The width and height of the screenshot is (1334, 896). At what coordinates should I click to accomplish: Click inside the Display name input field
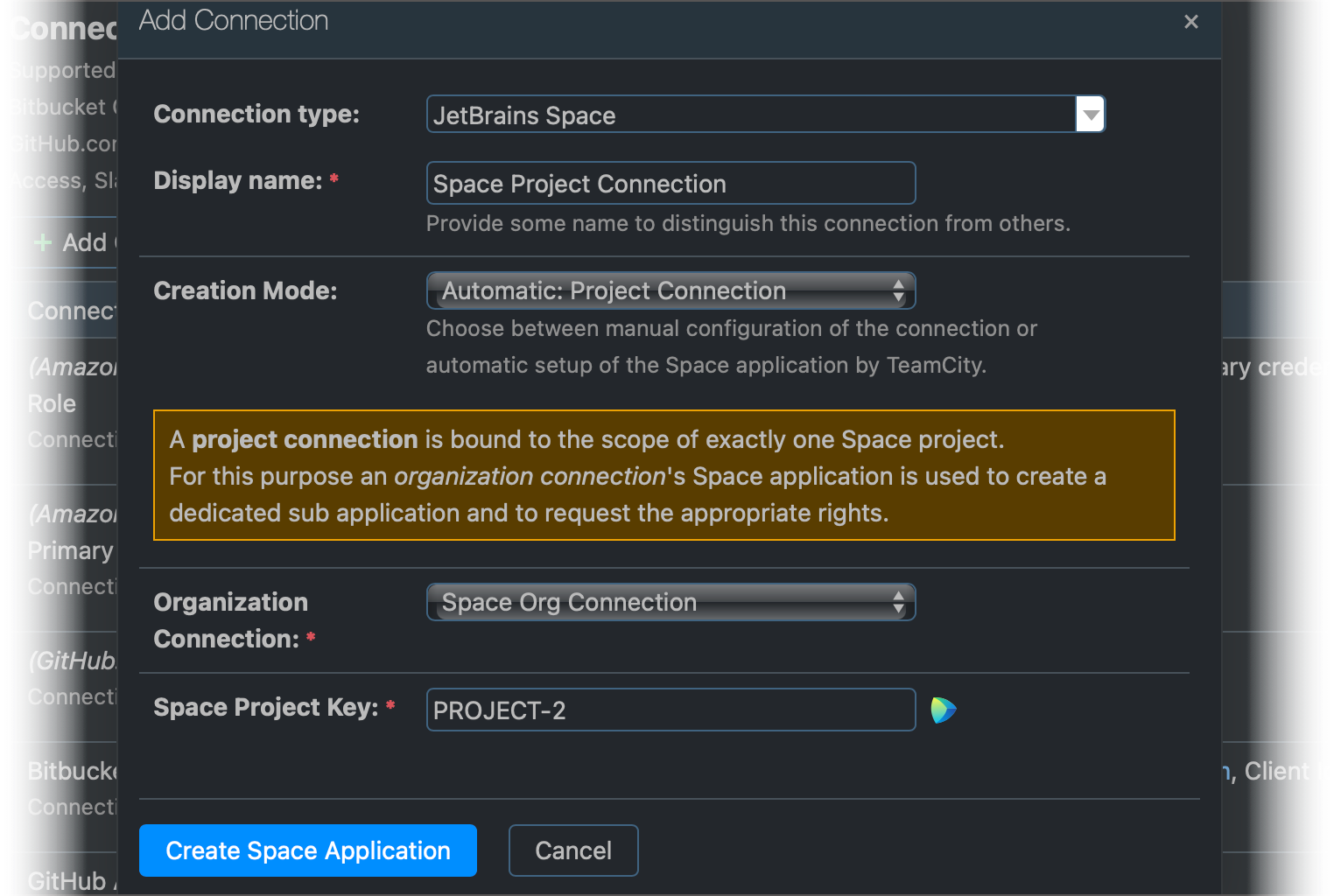(671, 183)
